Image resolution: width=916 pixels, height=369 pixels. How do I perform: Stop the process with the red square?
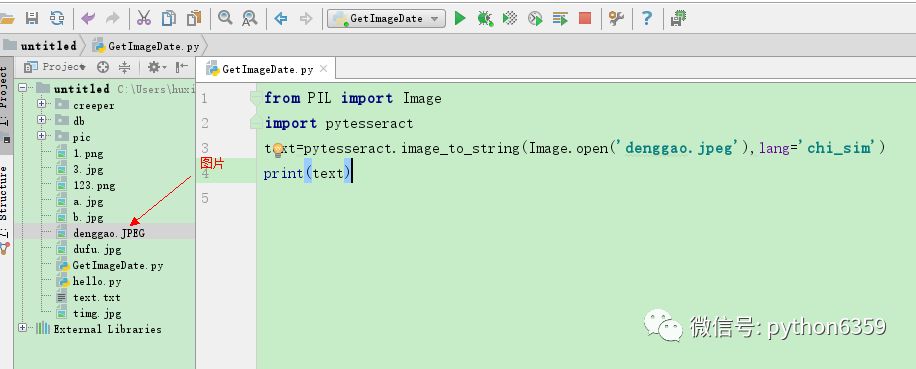point(585,19)
